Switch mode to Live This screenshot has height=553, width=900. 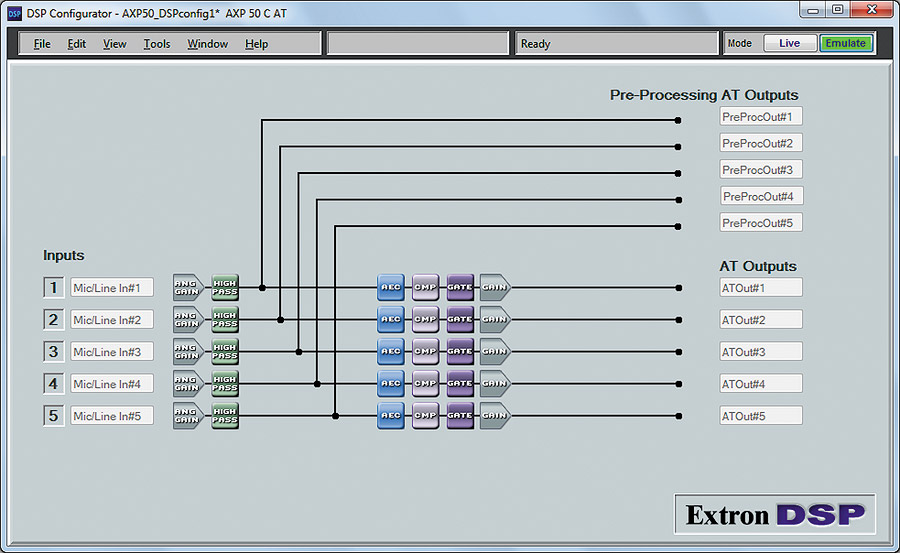pyautogui.click(x=790, y=43)
